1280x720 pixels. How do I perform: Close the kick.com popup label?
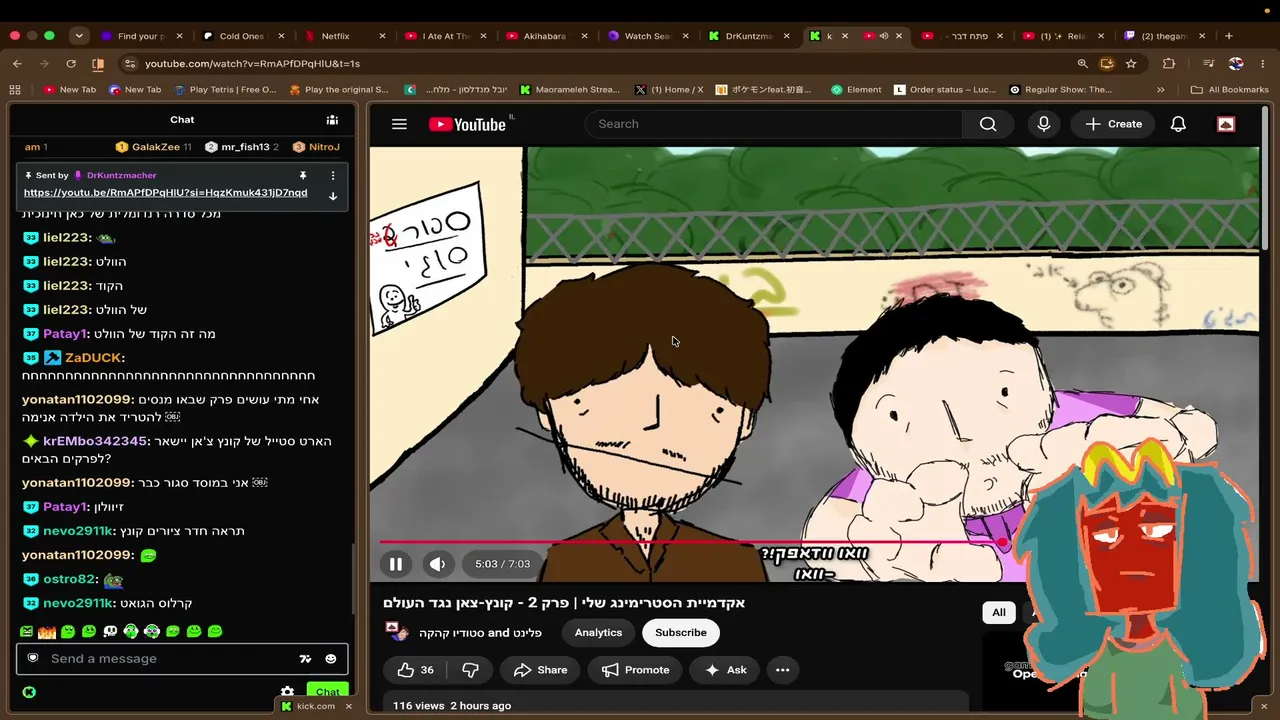tap(348, 706)
